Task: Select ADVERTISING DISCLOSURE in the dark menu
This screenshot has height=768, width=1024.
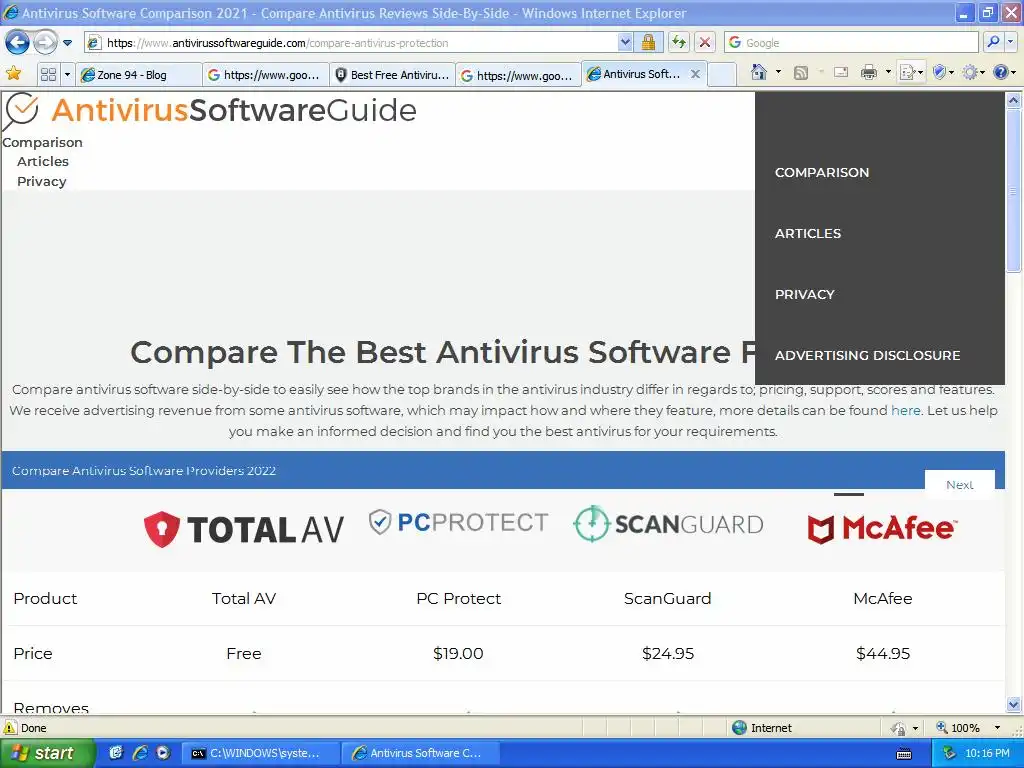Action: pos(867,355)
